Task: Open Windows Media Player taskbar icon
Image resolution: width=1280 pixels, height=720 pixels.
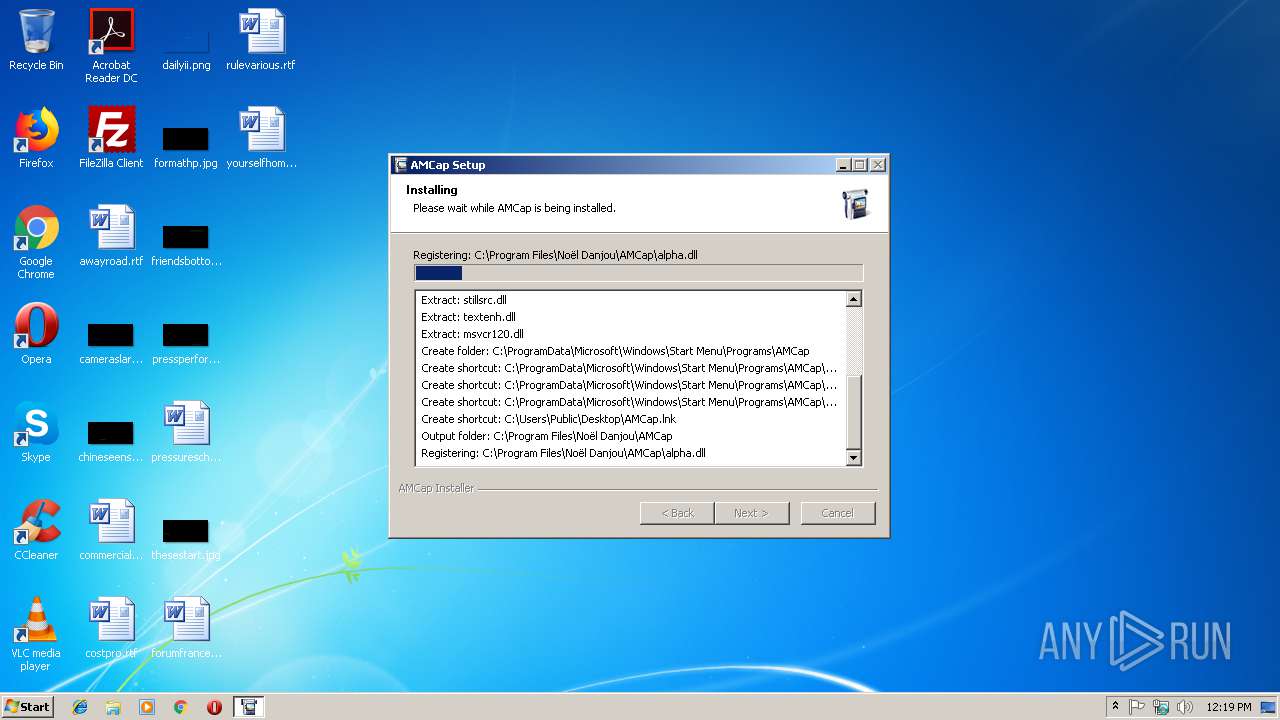Action: point(147,707)
